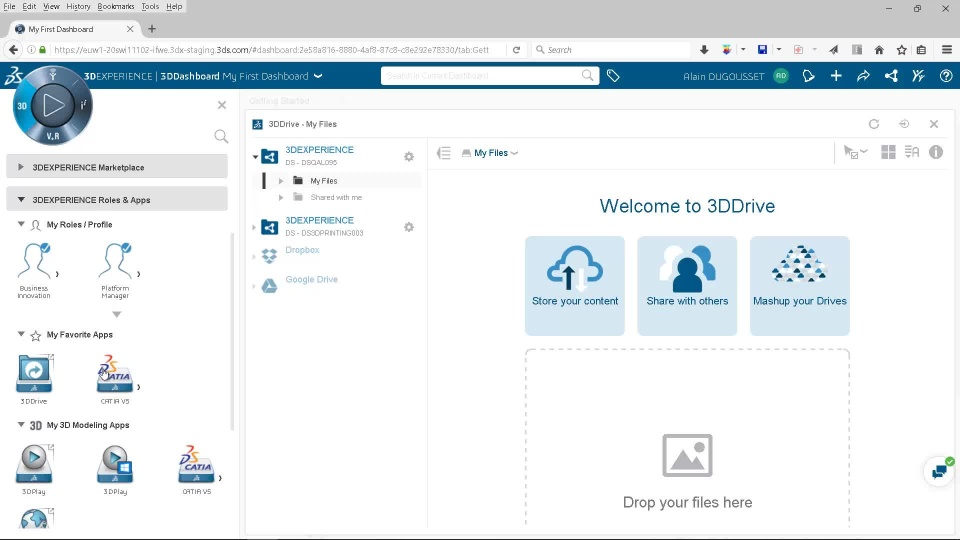Click the Share with others card

point(687,285)
